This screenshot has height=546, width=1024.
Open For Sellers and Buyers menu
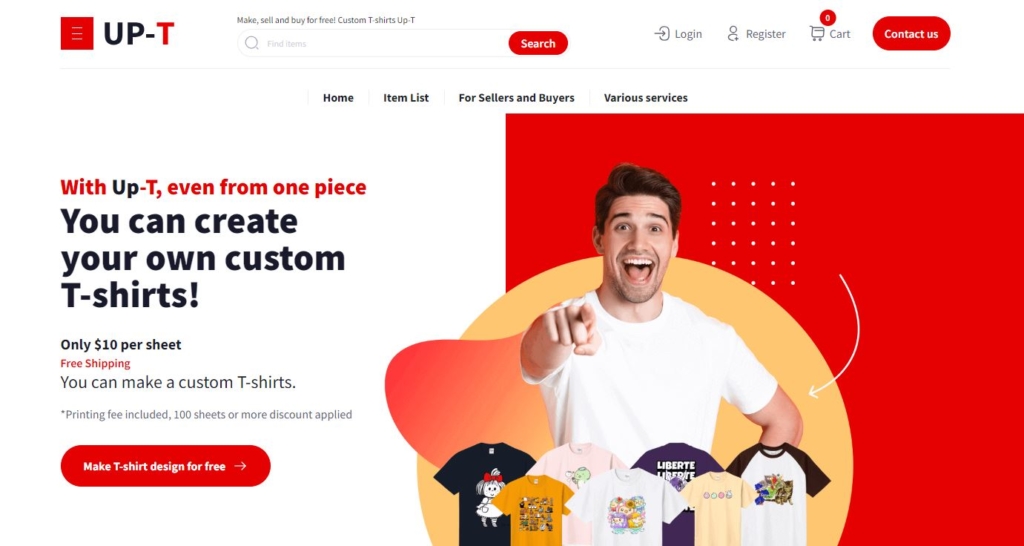(x=517, y=98)
